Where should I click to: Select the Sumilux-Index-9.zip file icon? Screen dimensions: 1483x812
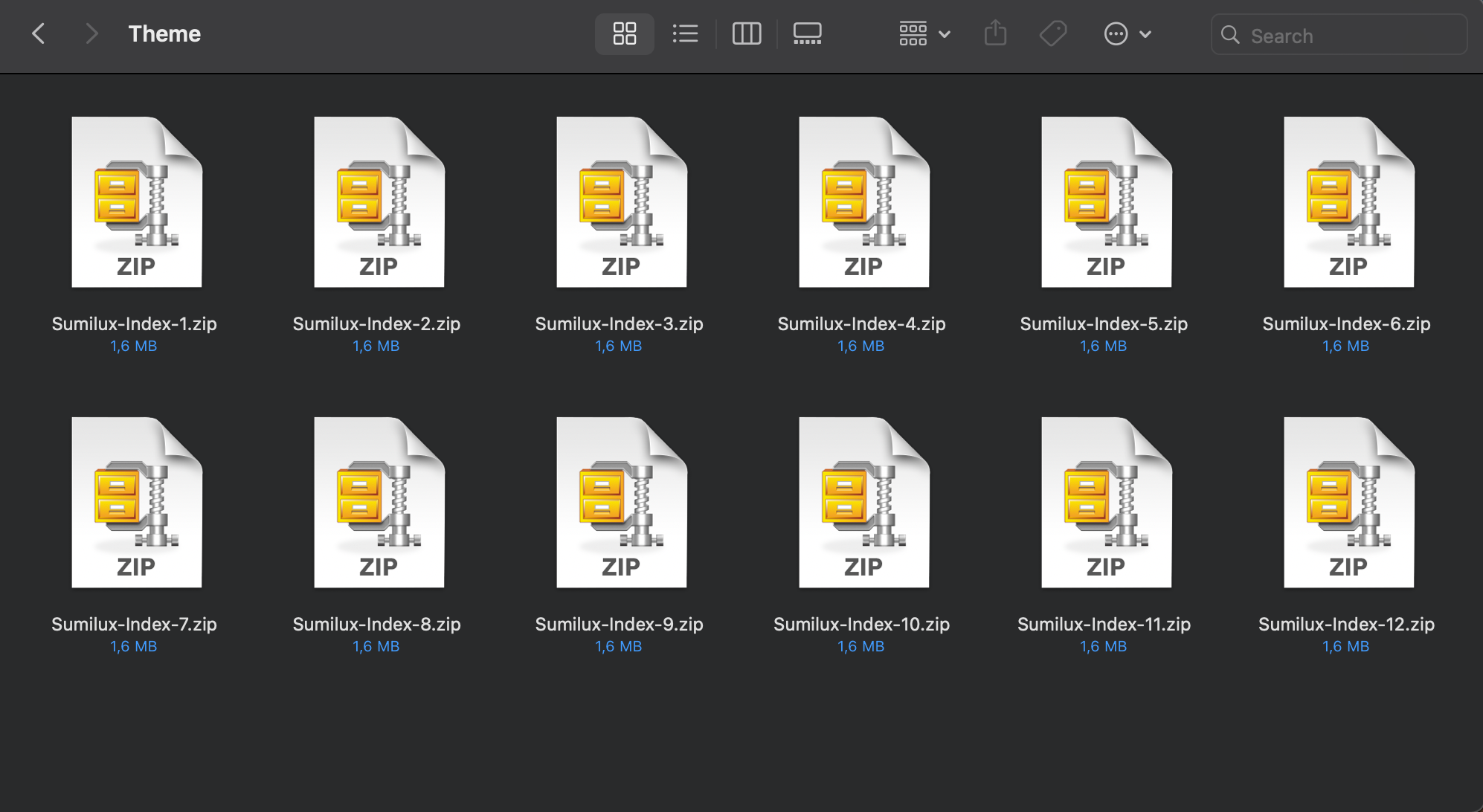click(622, 503)
